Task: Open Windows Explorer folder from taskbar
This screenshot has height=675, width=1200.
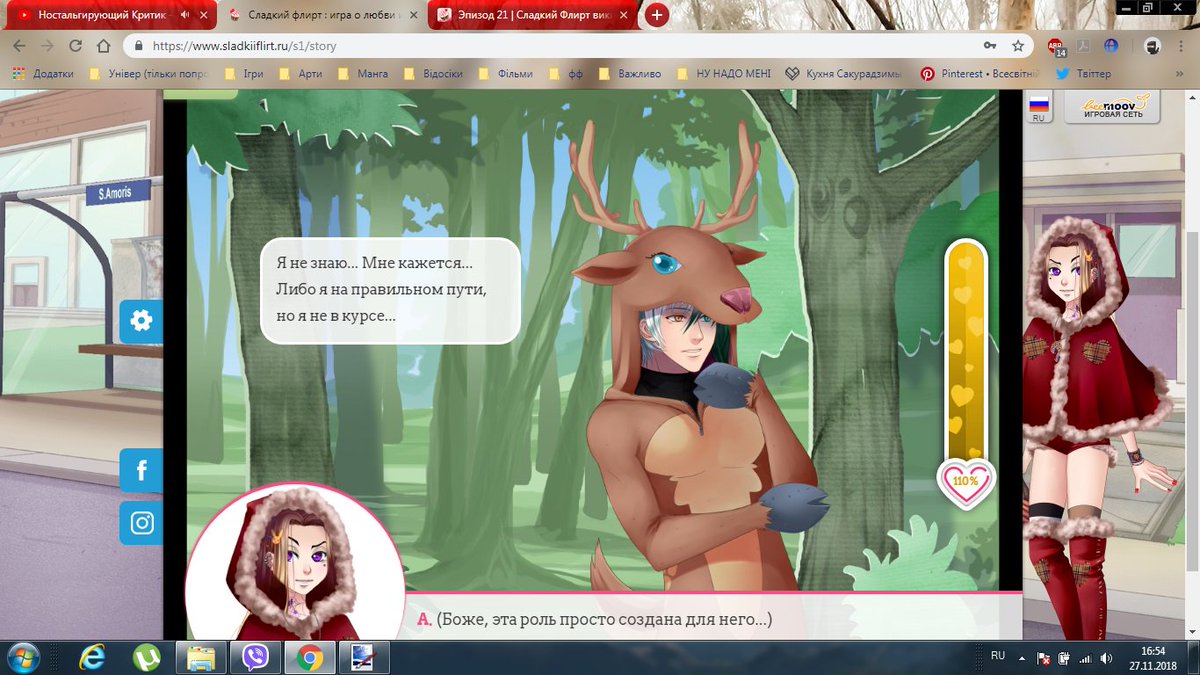Action: [201, 657]
